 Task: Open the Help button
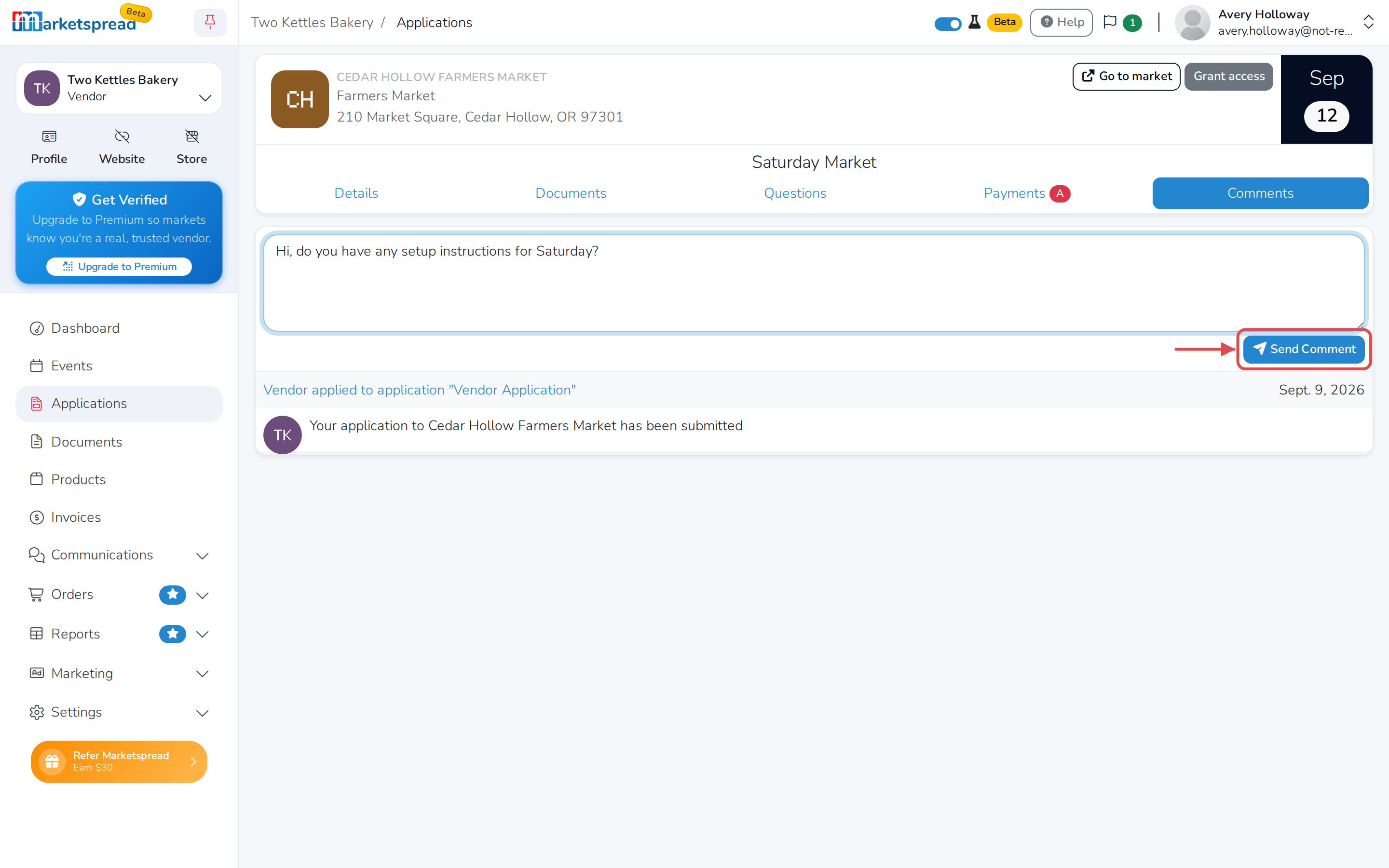click(x=1061, y=22)
